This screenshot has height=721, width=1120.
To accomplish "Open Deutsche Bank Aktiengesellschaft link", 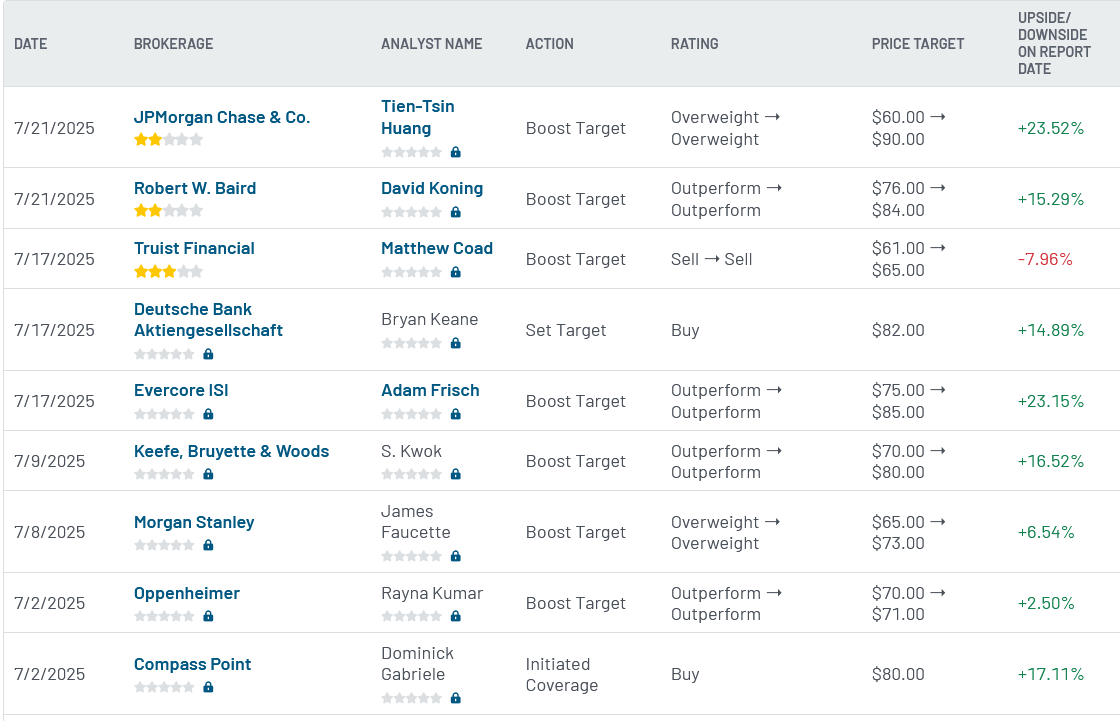I will pos(209,319).
